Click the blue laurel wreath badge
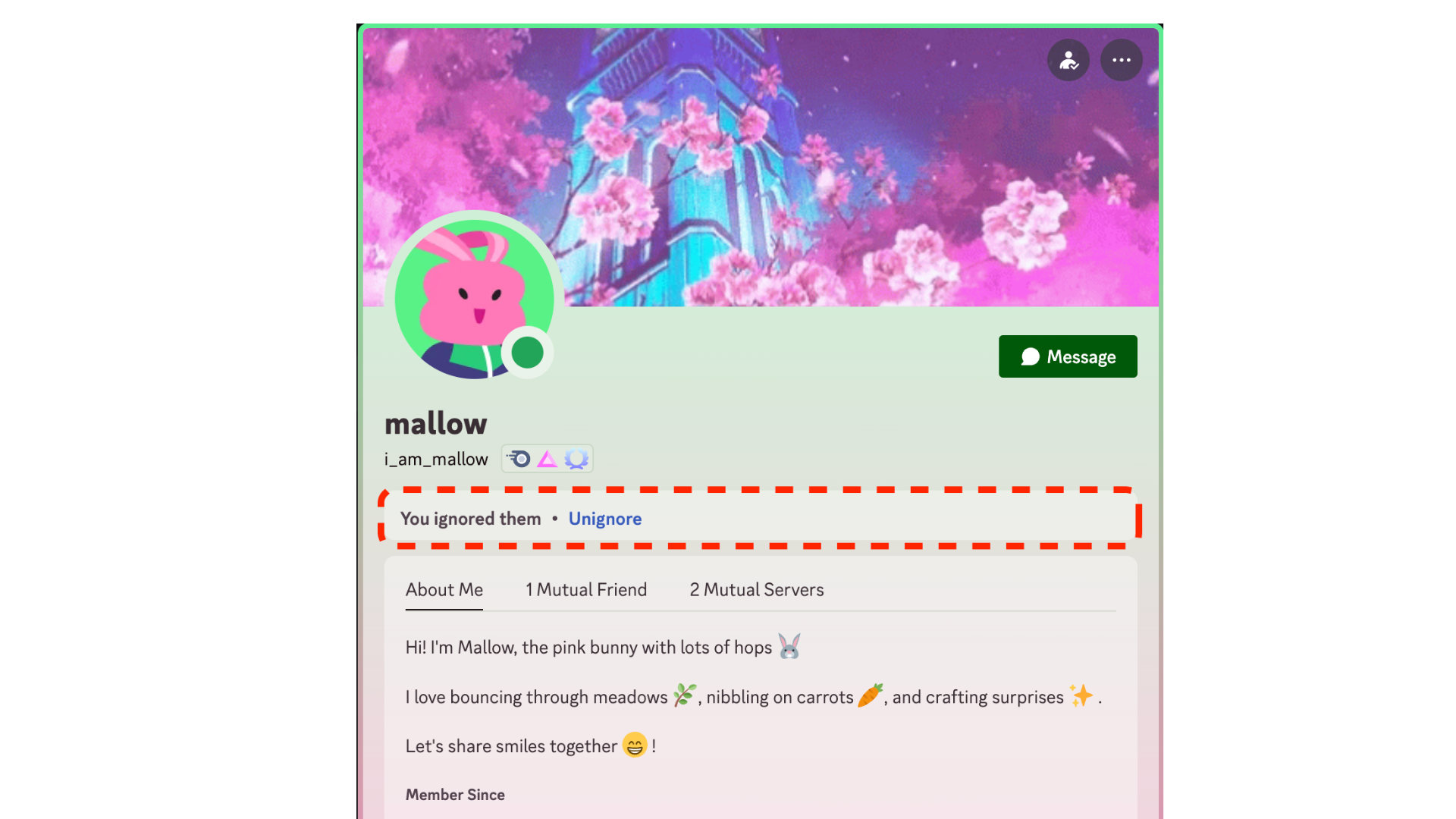 pyautogui.click(x=576, y=459)
